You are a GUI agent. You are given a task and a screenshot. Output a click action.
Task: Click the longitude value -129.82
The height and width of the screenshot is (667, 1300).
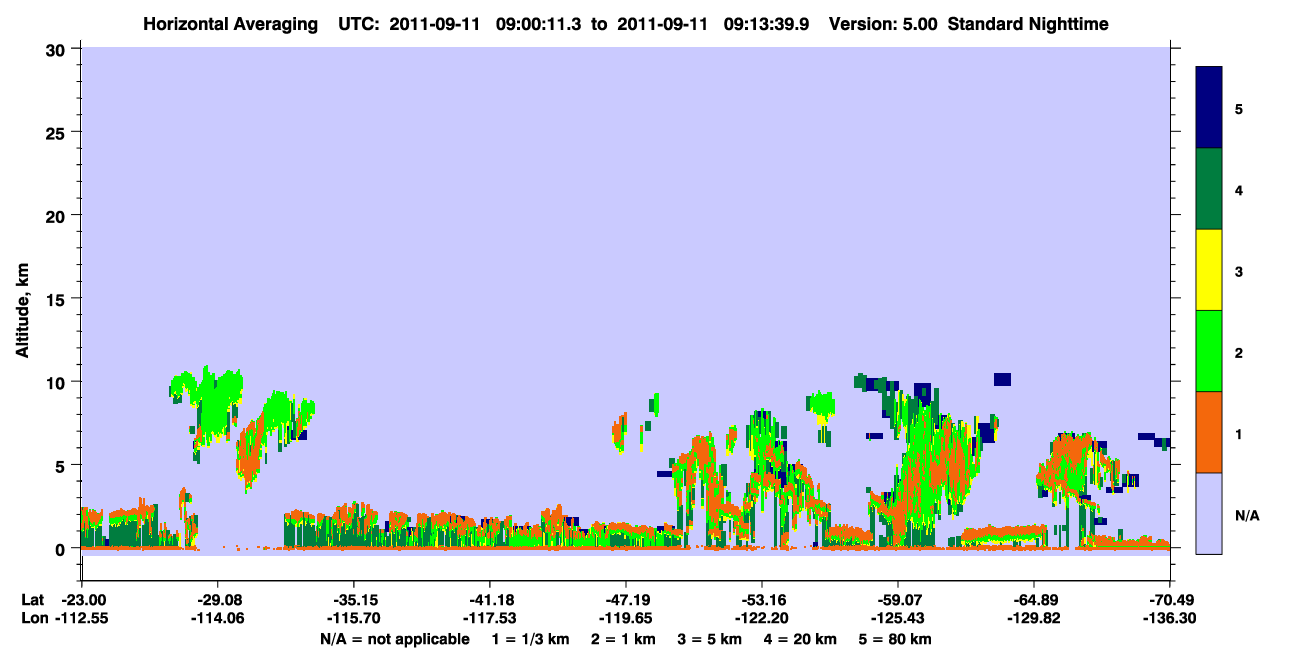coord(1033,619)
